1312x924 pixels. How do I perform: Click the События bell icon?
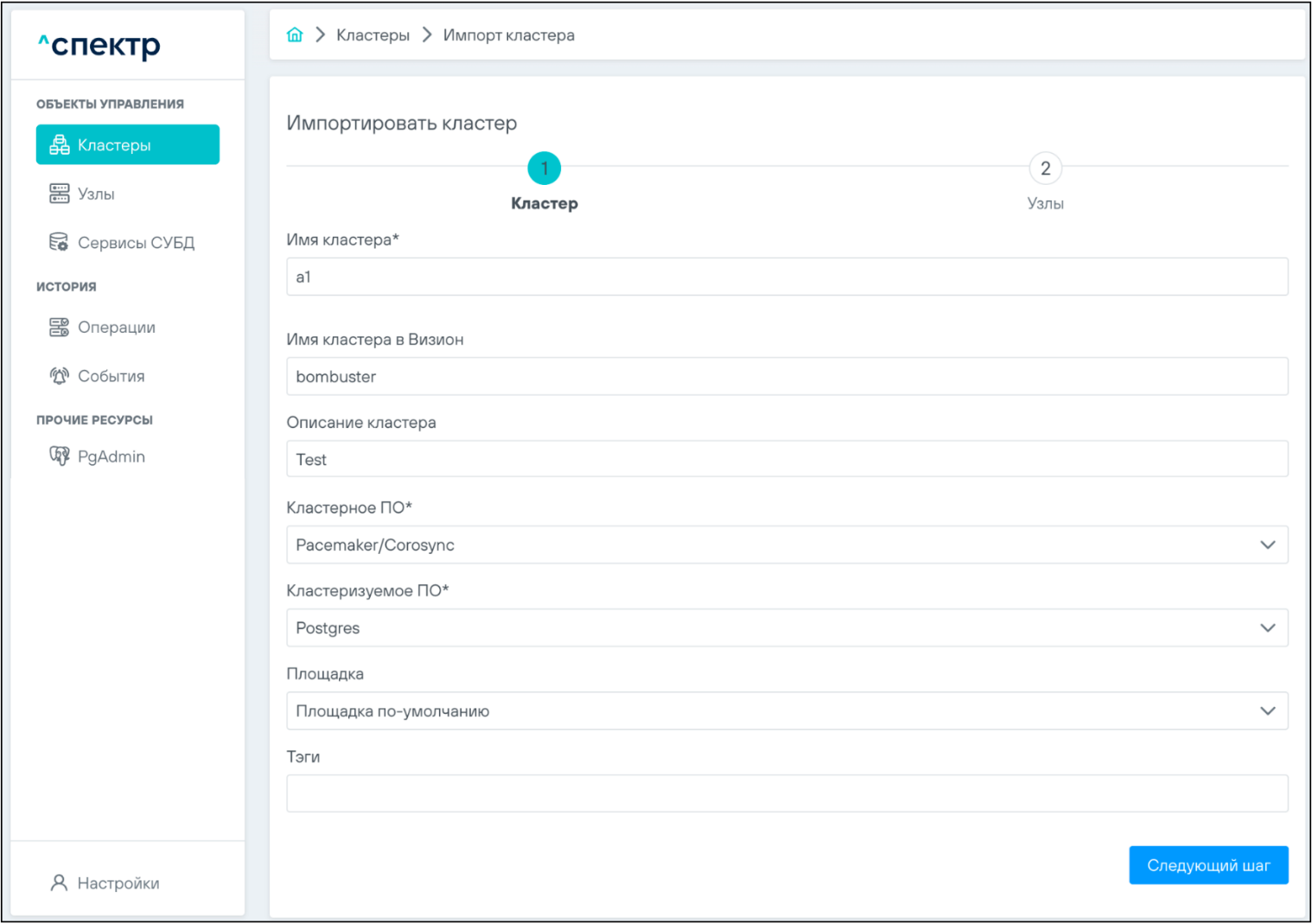click(x=59, y=376)
